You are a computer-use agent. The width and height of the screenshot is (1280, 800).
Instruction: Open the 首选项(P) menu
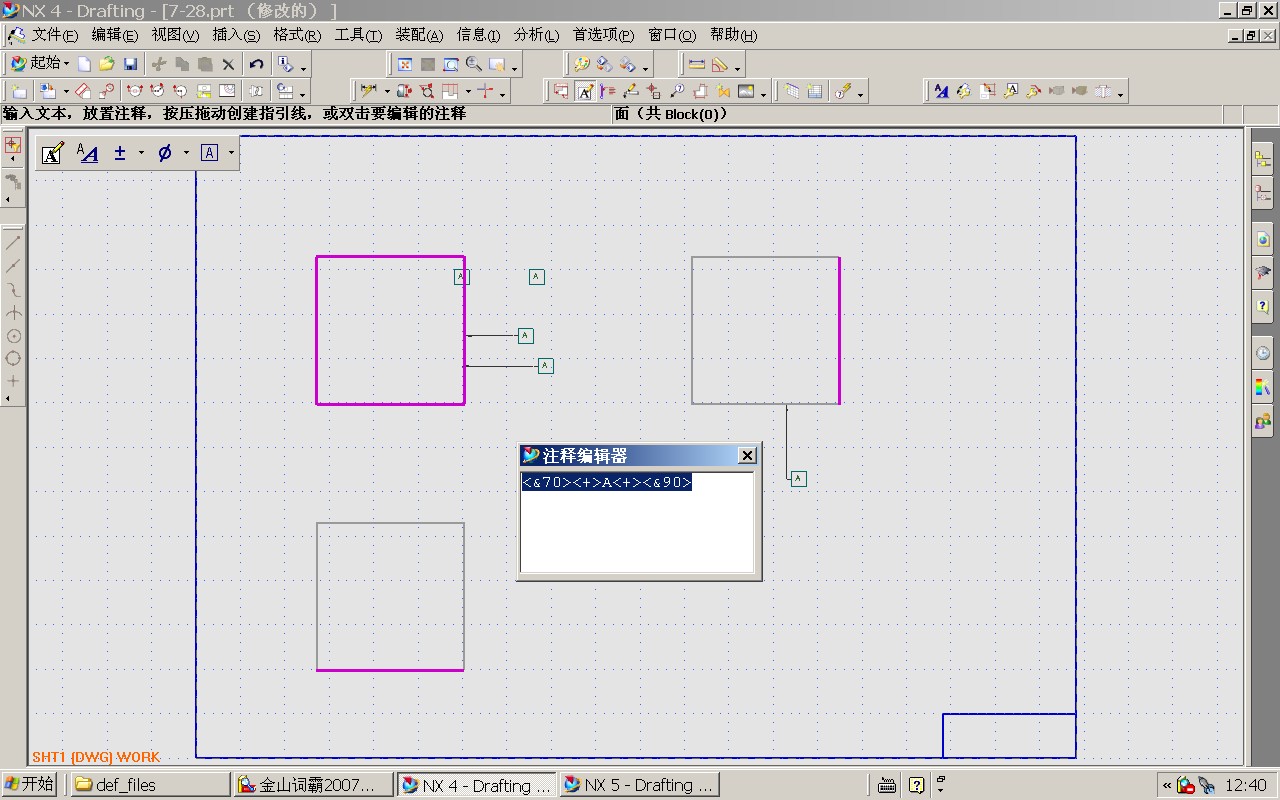coord(603,35)
